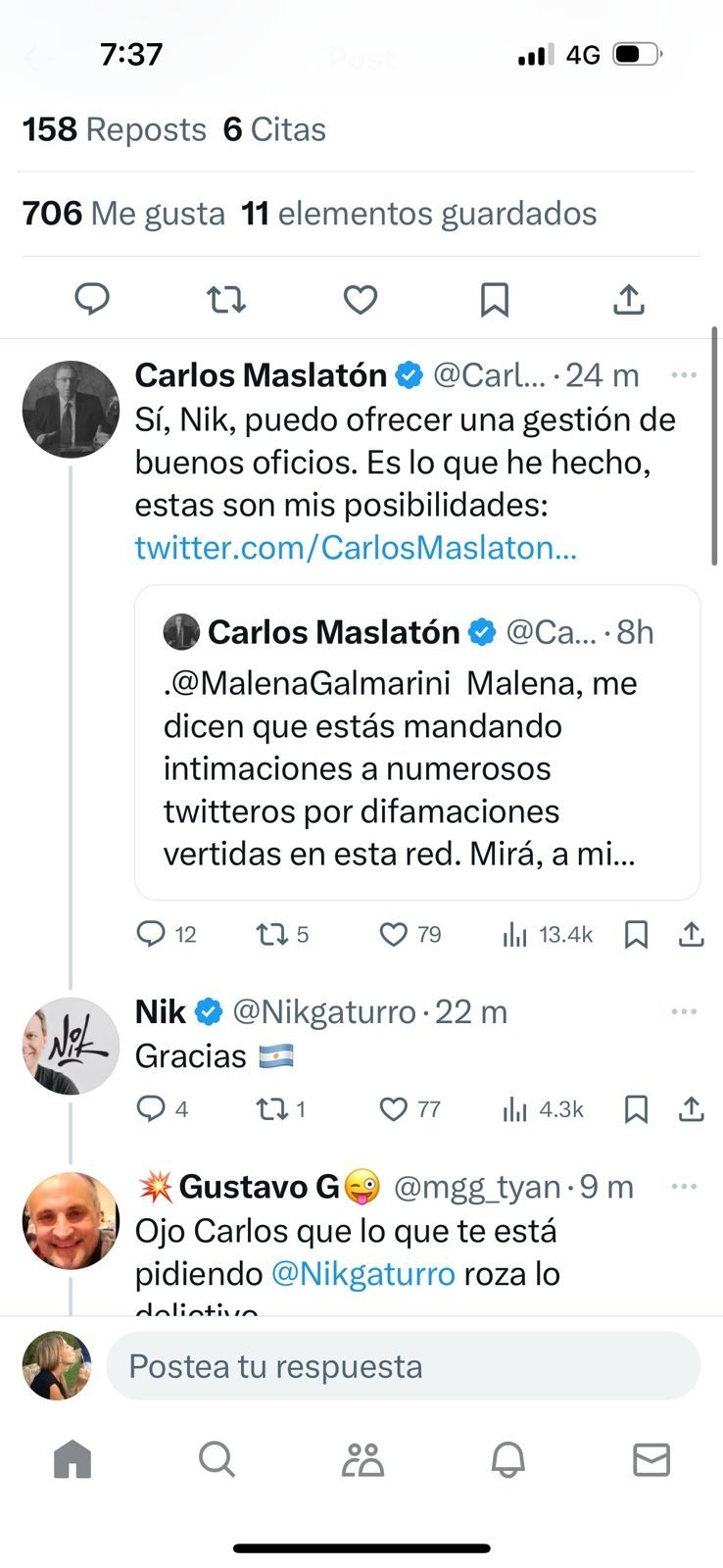This screenshot has width=723, height=1568.
Task: Go to the Home tab
Action: pos(72,1460)
